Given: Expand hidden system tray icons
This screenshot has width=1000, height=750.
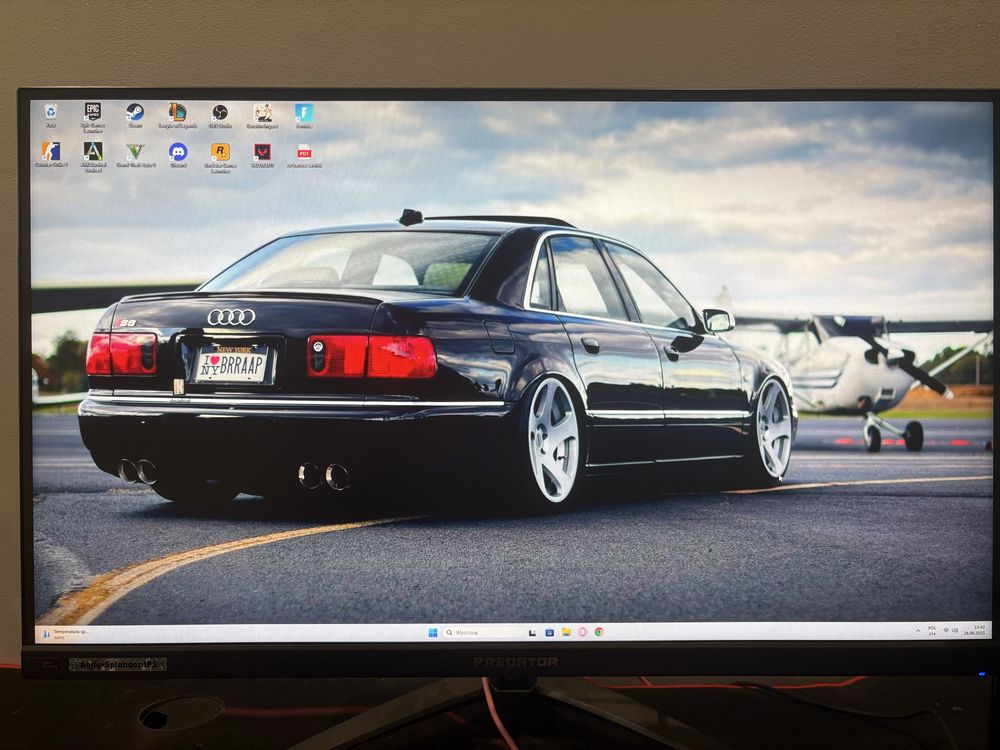Looking at the screenshot, I should click(x=918, y=630).
